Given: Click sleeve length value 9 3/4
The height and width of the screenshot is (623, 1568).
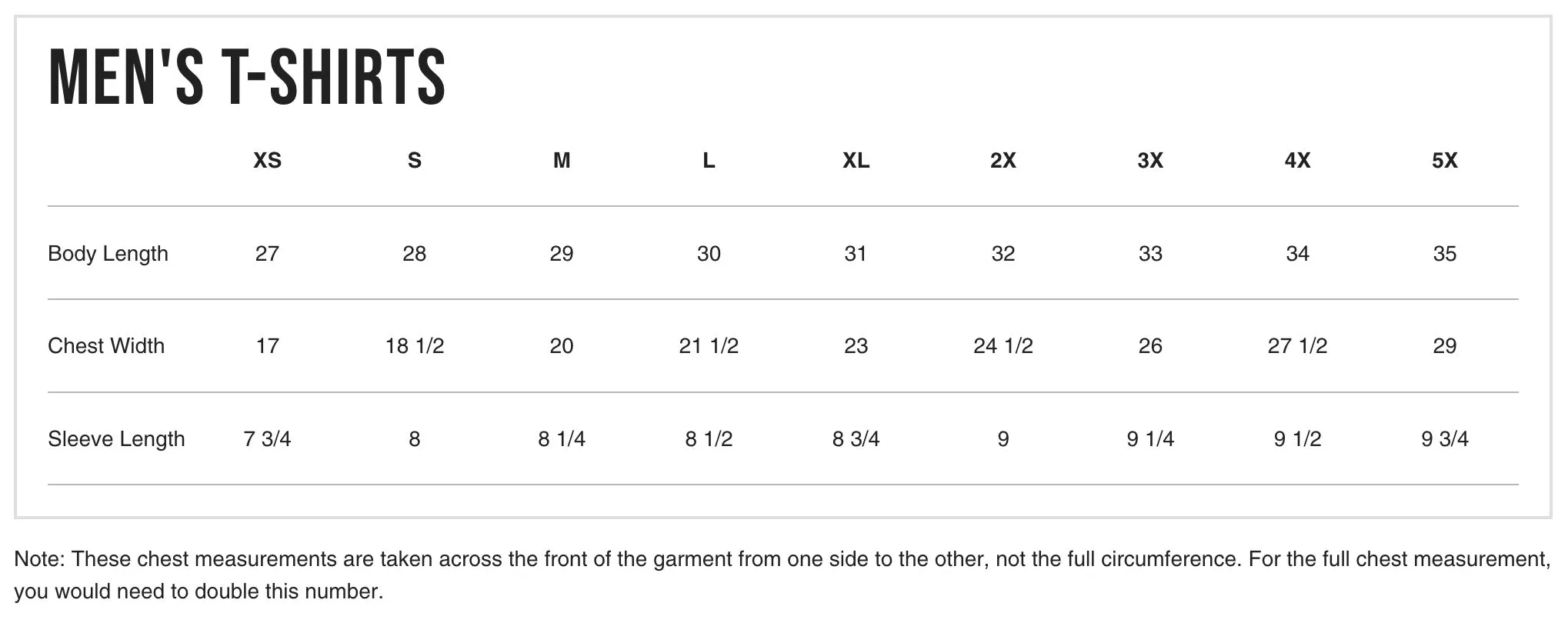Looking at the screenshot, I should [1444, 439].
